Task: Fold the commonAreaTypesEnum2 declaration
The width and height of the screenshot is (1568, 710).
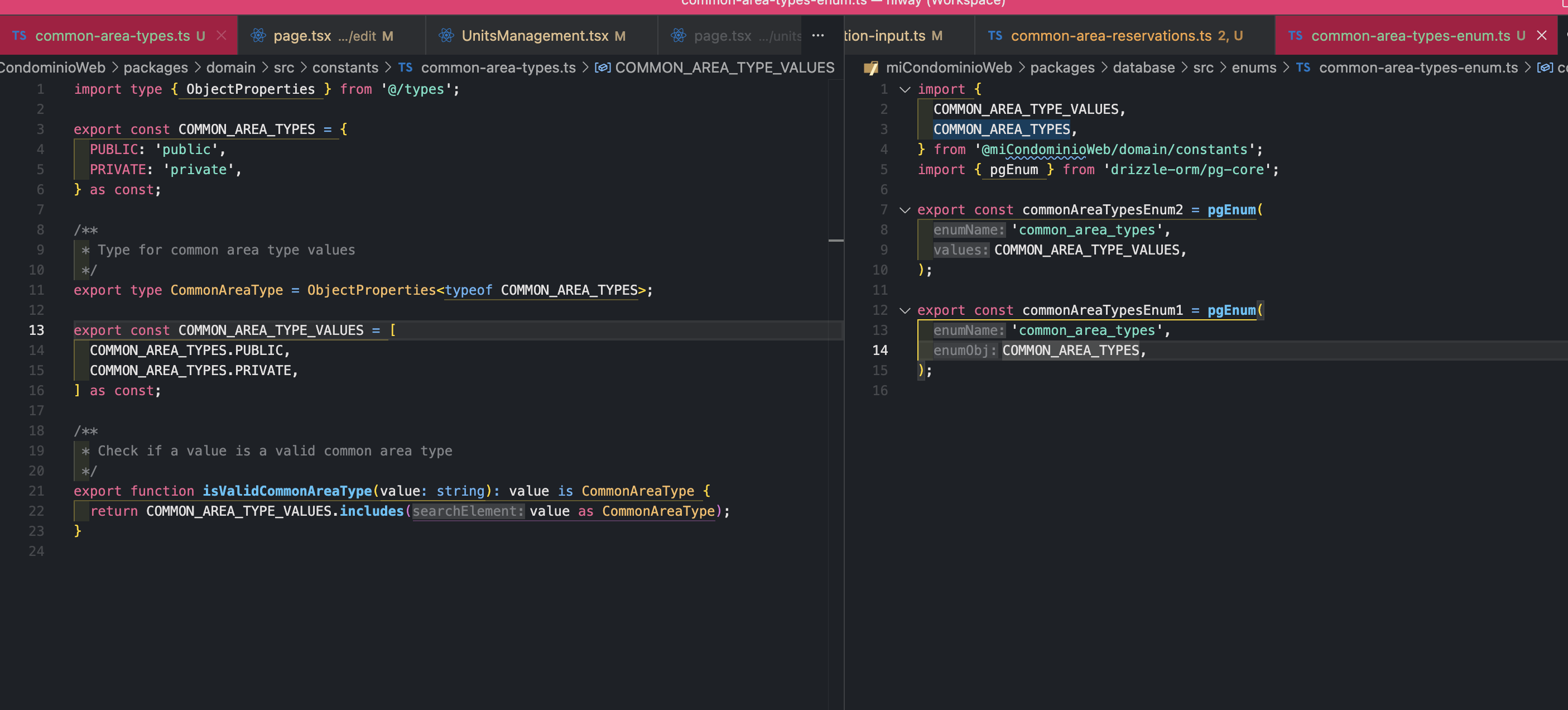Action: coord(905,210)
